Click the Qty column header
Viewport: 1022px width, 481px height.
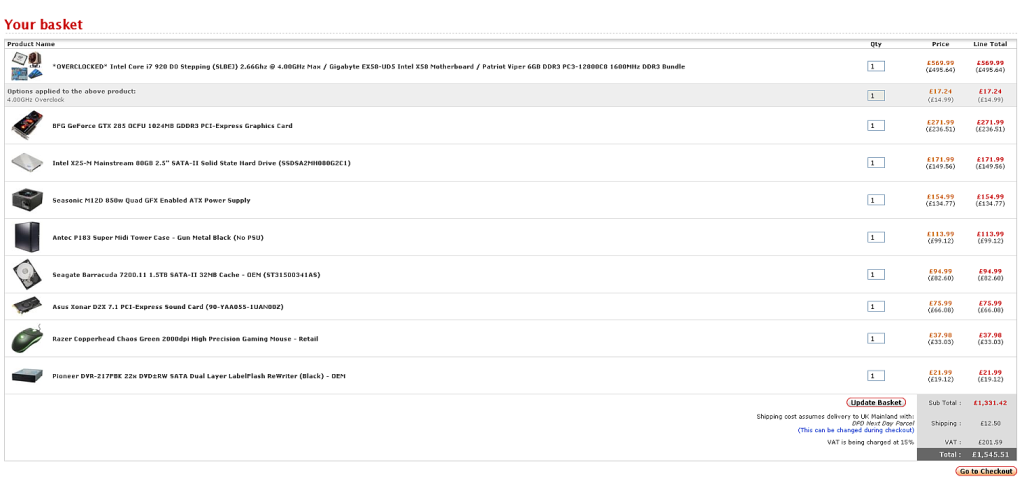pos(875,44)
